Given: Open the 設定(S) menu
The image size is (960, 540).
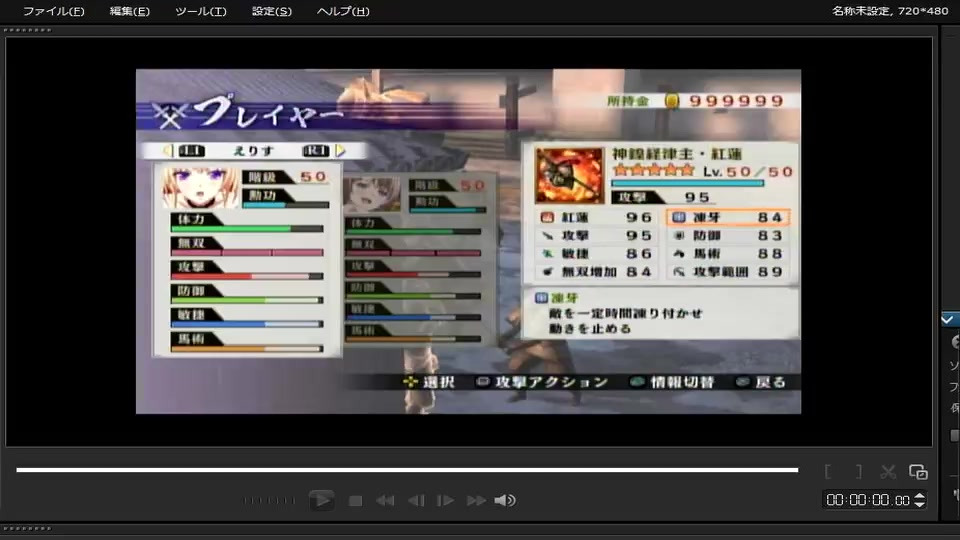Looking at the screenshot, I should 272,11.
